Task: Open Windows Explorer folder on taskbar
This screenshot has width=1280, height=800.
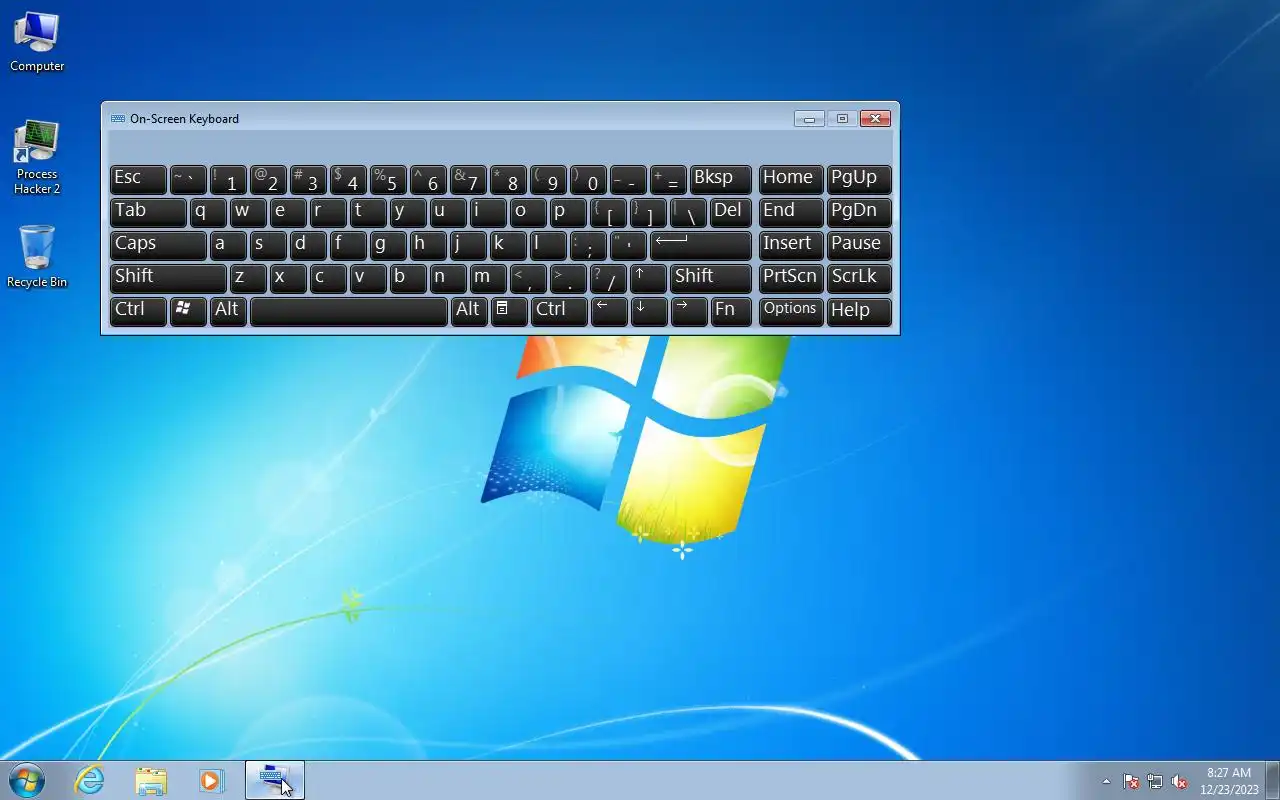Action: (151, 780)
